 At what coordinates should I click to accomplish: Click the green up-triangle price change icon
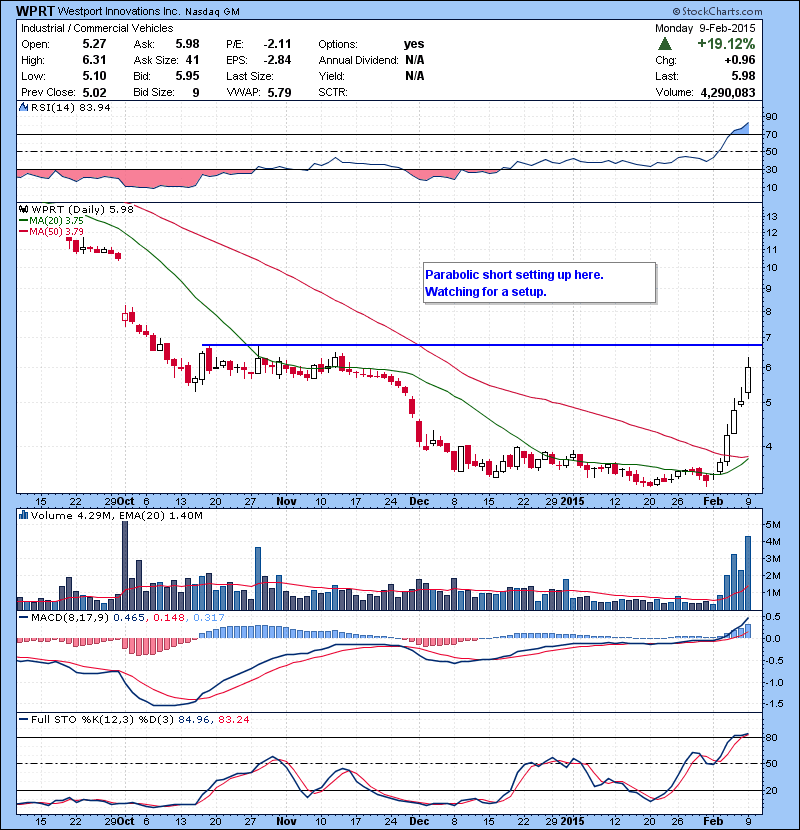tap(664, 43)
